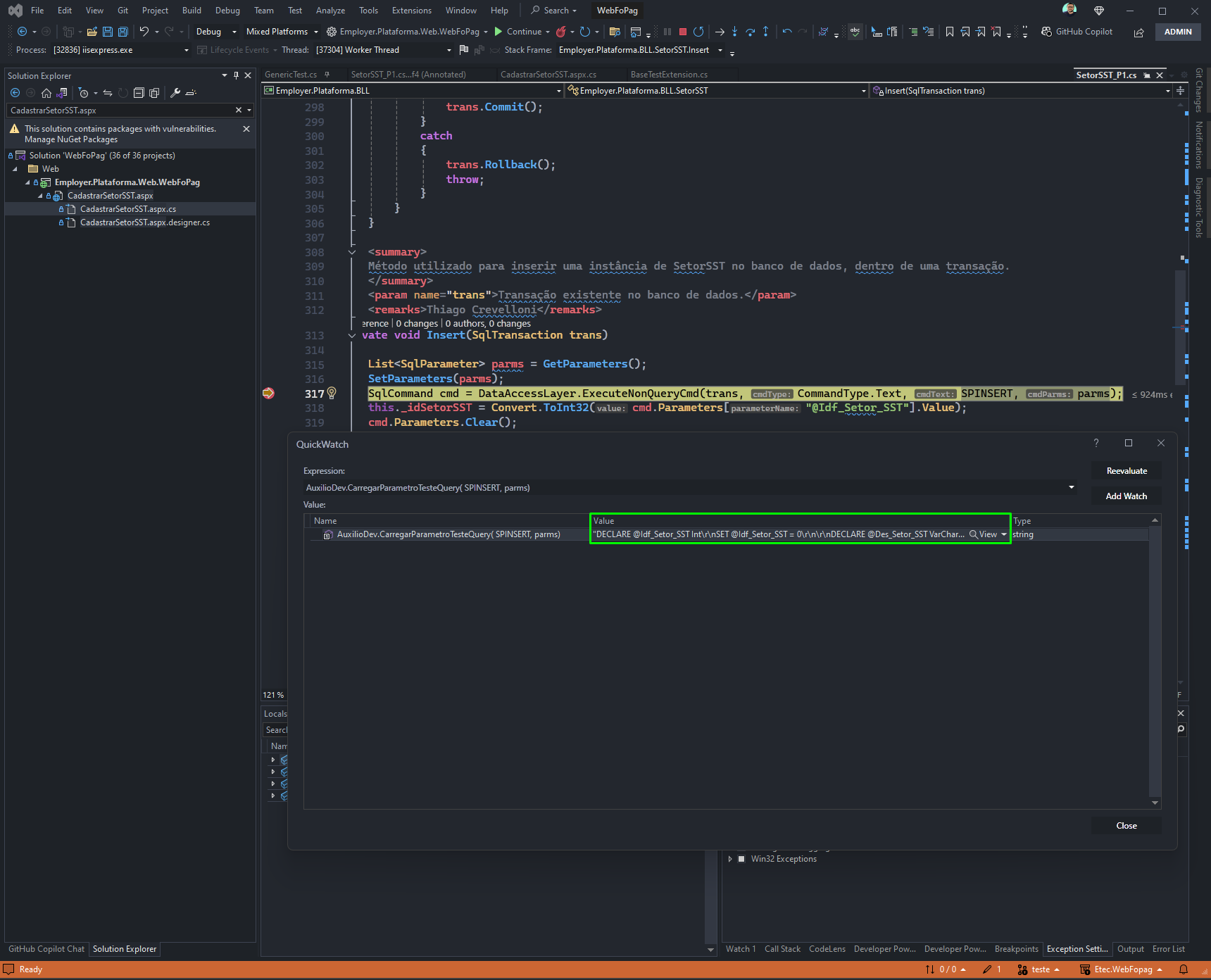This screenshot has height=980, width=1211.
Task: Open the Git menu
Action: coord(123,11)
